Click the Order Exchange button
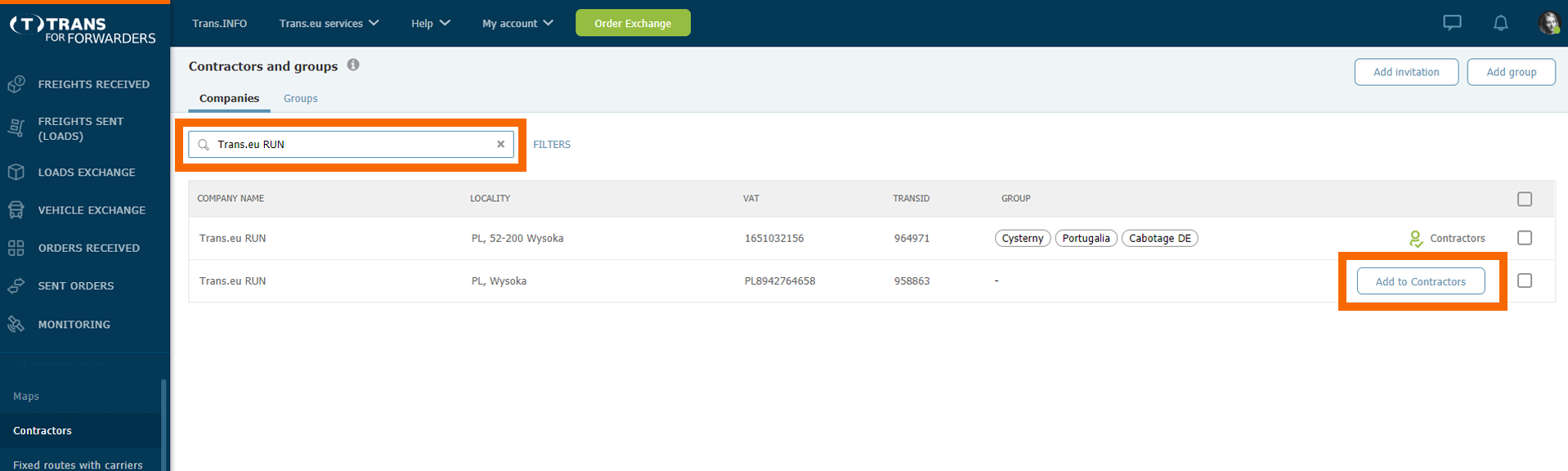This screenshot has height=471, width=1568. click(x=633, y=23)
